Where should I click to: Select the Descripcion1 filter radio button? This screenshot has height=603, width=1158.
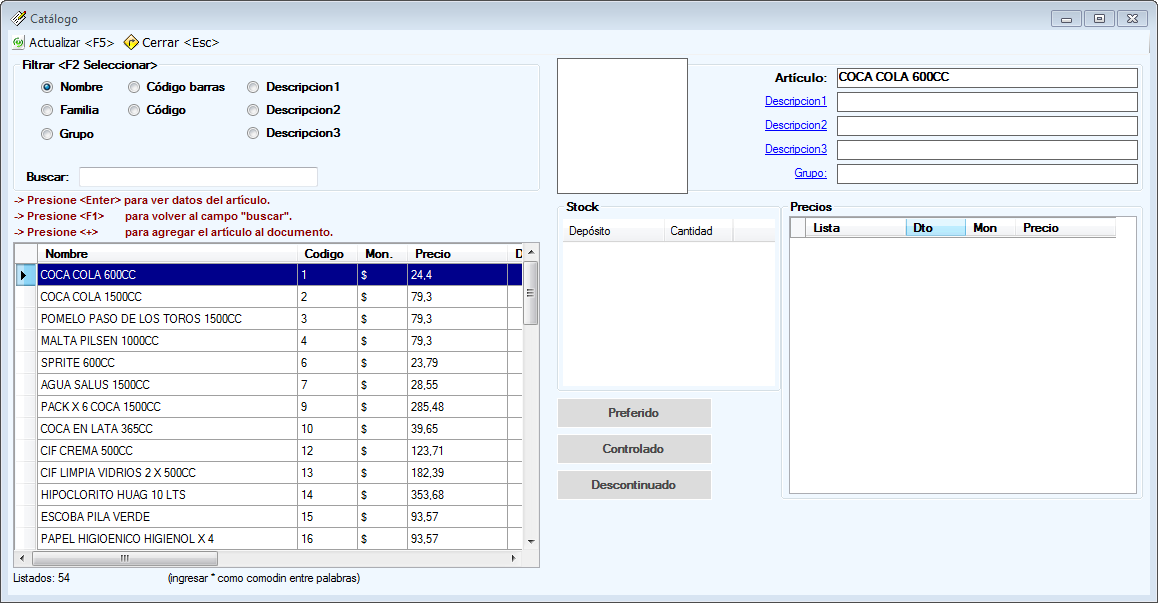click(253, 87)
